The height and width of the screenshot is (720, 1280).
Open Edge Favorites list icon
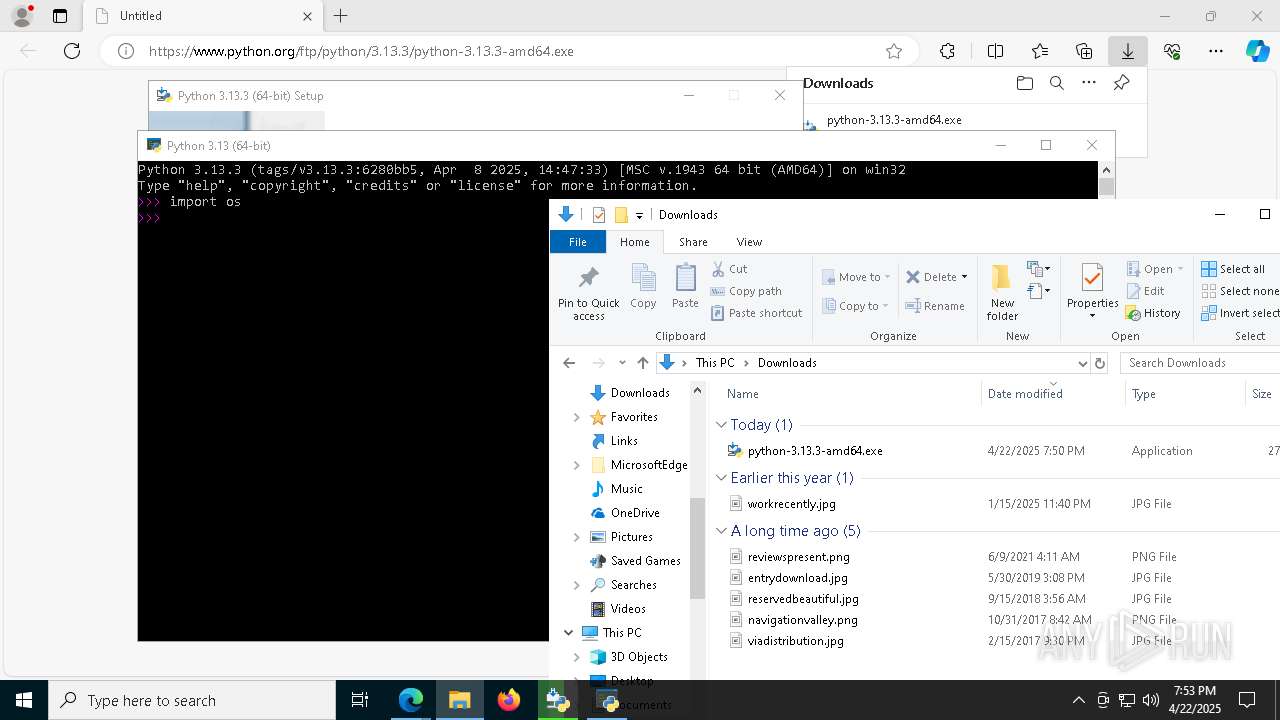(1040, 51)
